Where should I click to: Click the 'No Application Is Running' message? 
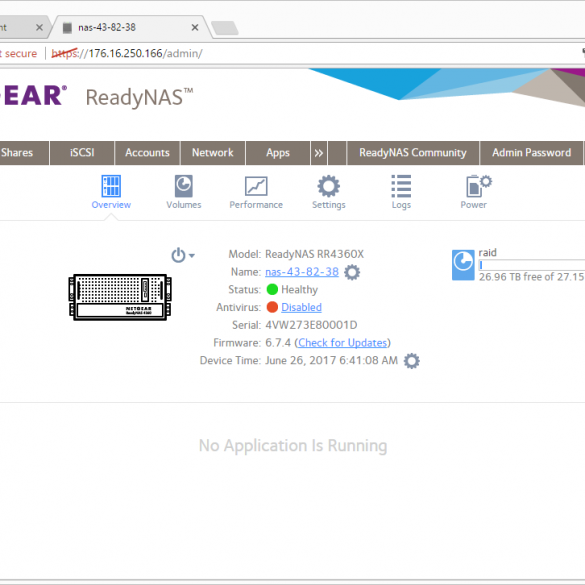[293, 446]
